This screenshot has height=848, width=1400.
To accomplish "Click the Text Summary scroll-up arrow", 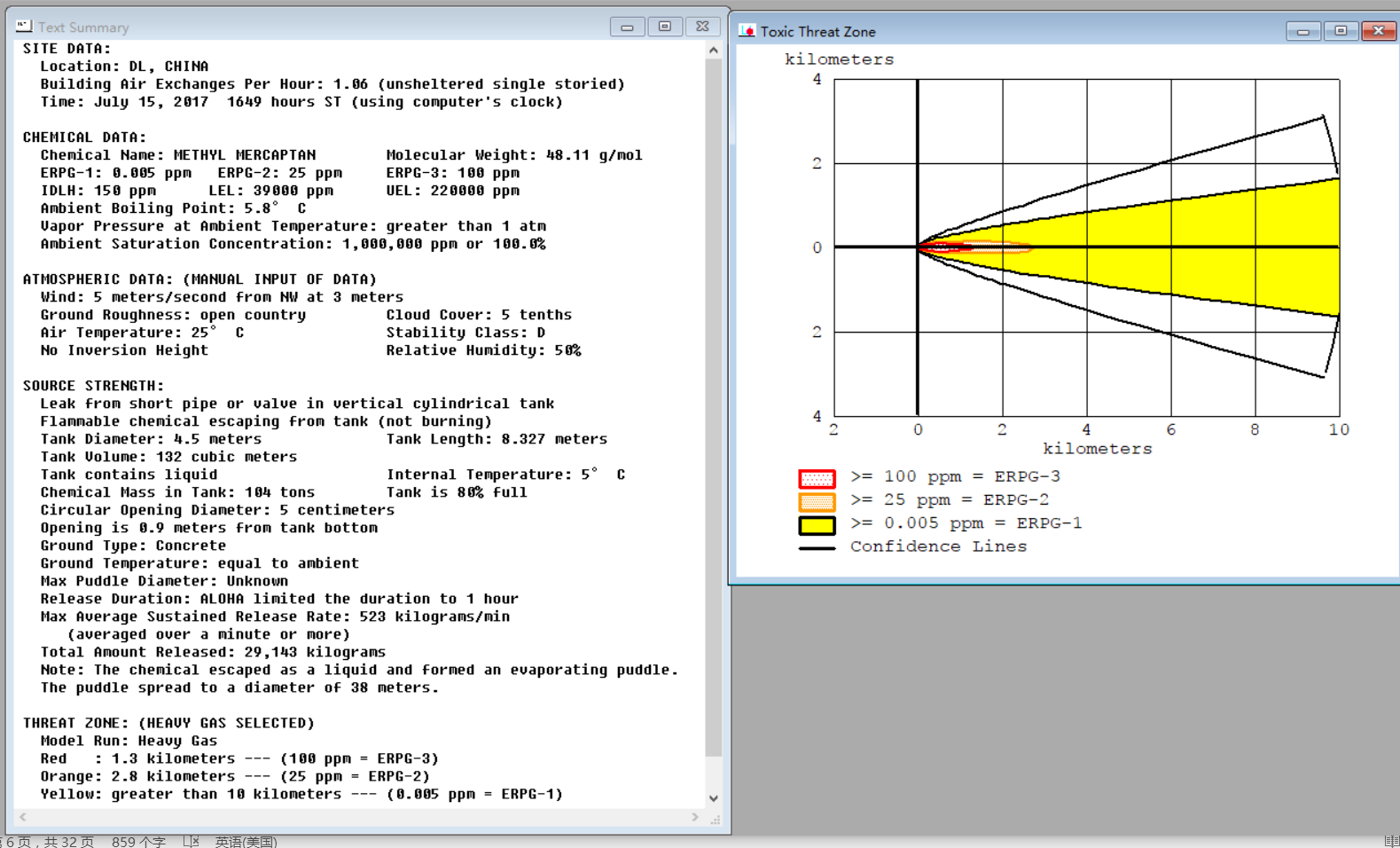I will pyautogui.click(x=714, y=51).
